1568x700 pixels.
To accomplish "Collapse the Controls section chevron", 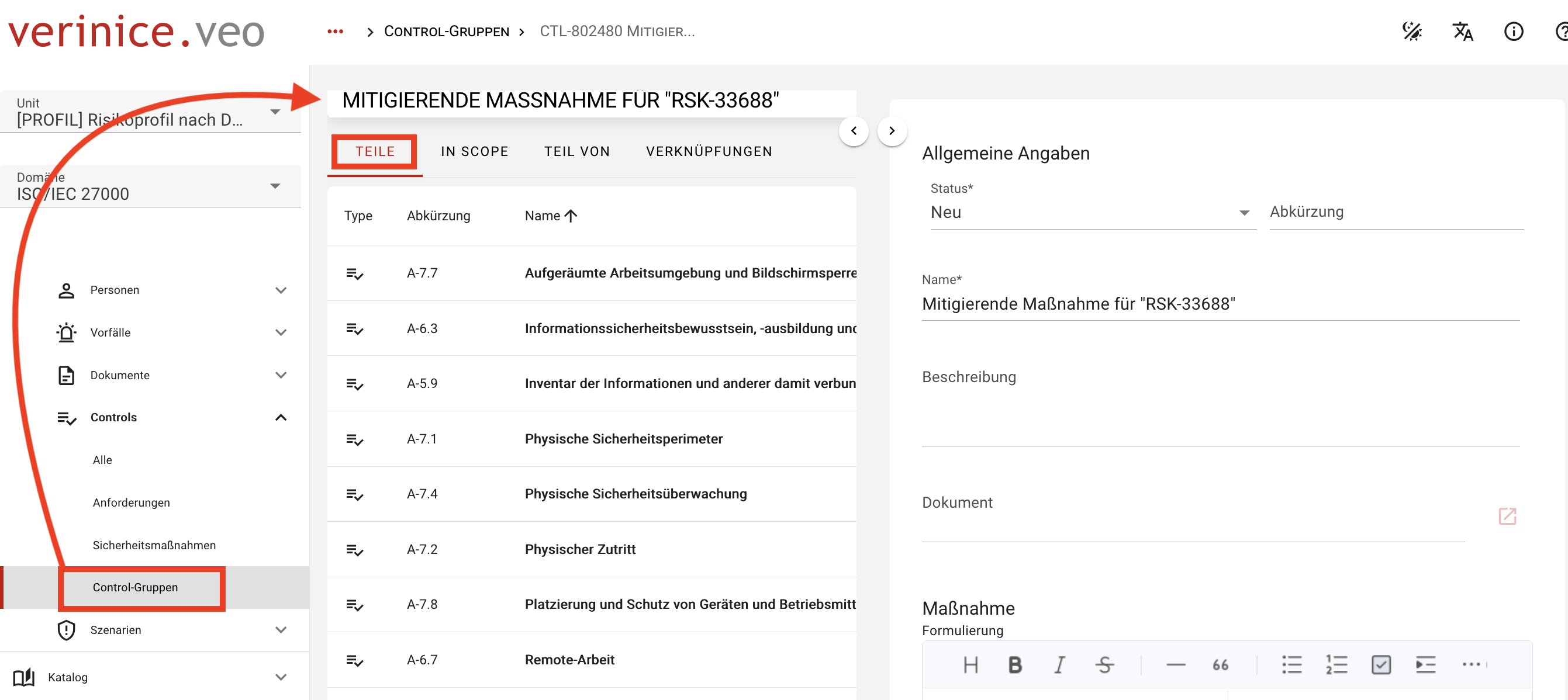I will [x=281, y=417].
